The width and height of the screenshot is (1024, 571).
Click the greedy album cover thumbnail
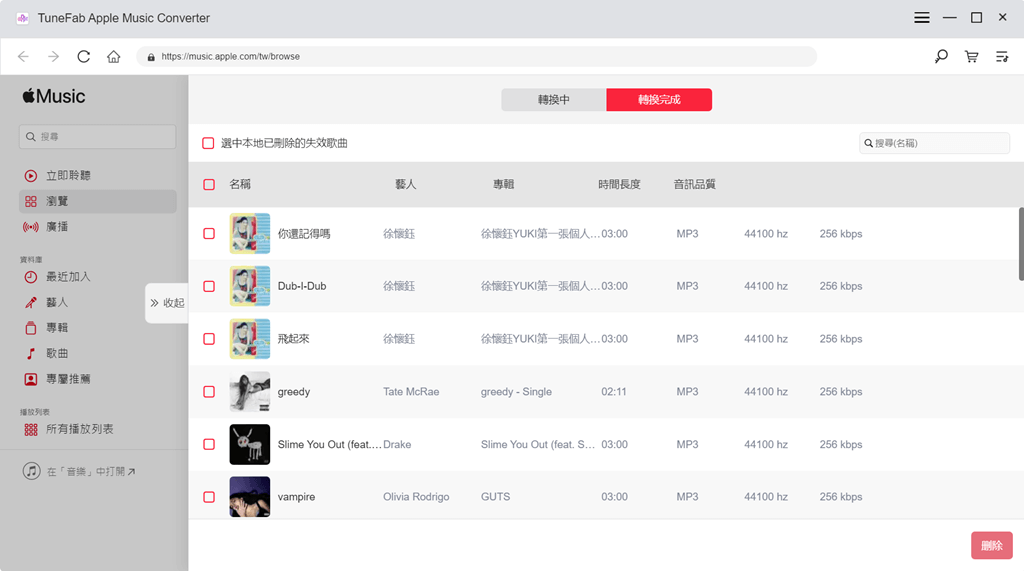(249, 392)
